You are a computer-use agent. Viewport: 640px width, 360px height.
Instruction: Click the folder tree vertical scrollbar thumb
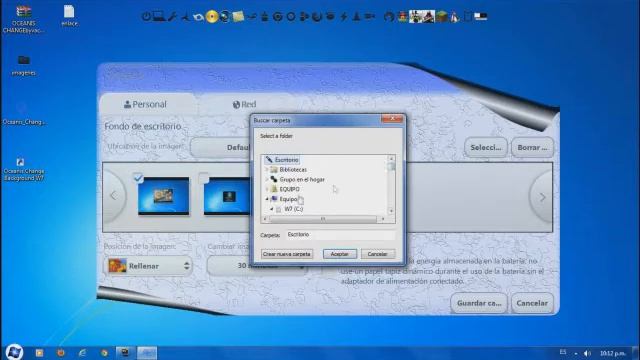click(x=391, y=166)
